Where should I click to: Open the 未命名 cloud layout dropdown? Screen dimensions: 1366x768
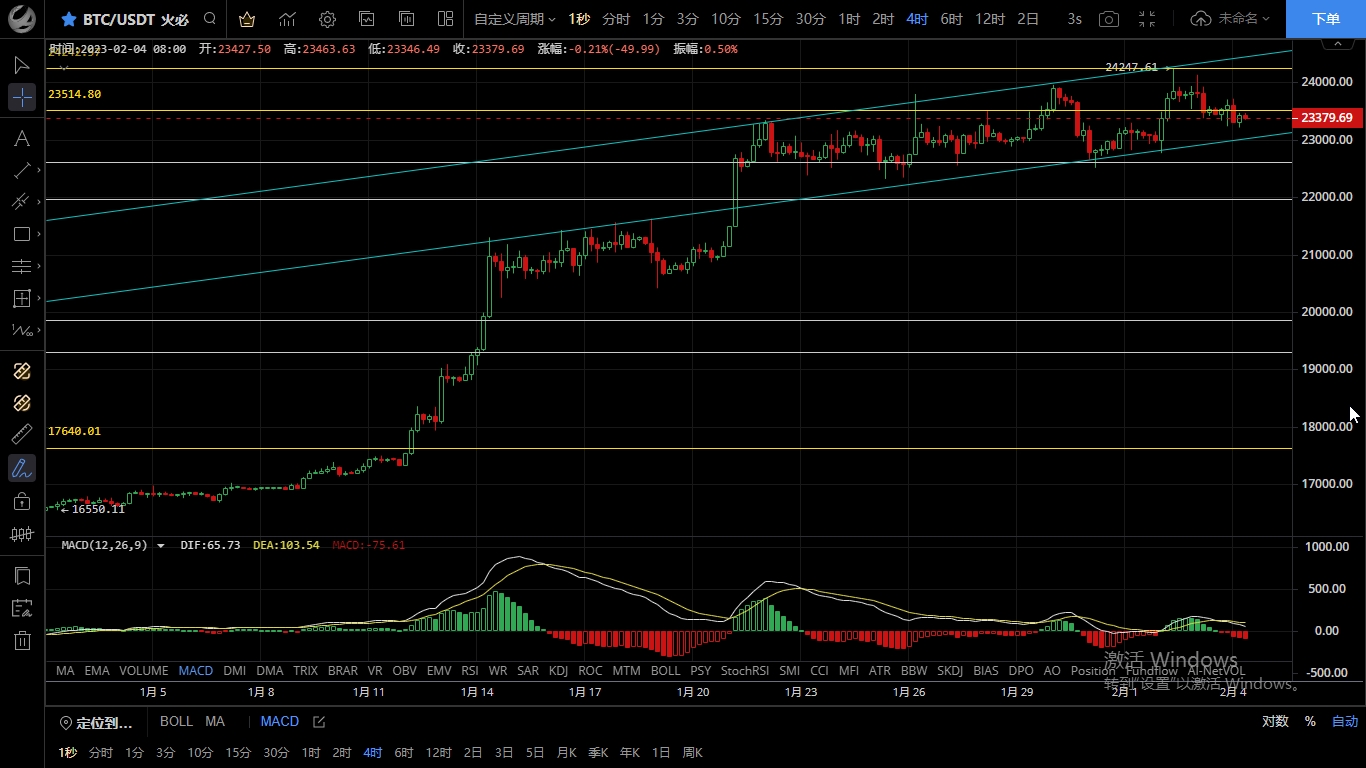1231,19
